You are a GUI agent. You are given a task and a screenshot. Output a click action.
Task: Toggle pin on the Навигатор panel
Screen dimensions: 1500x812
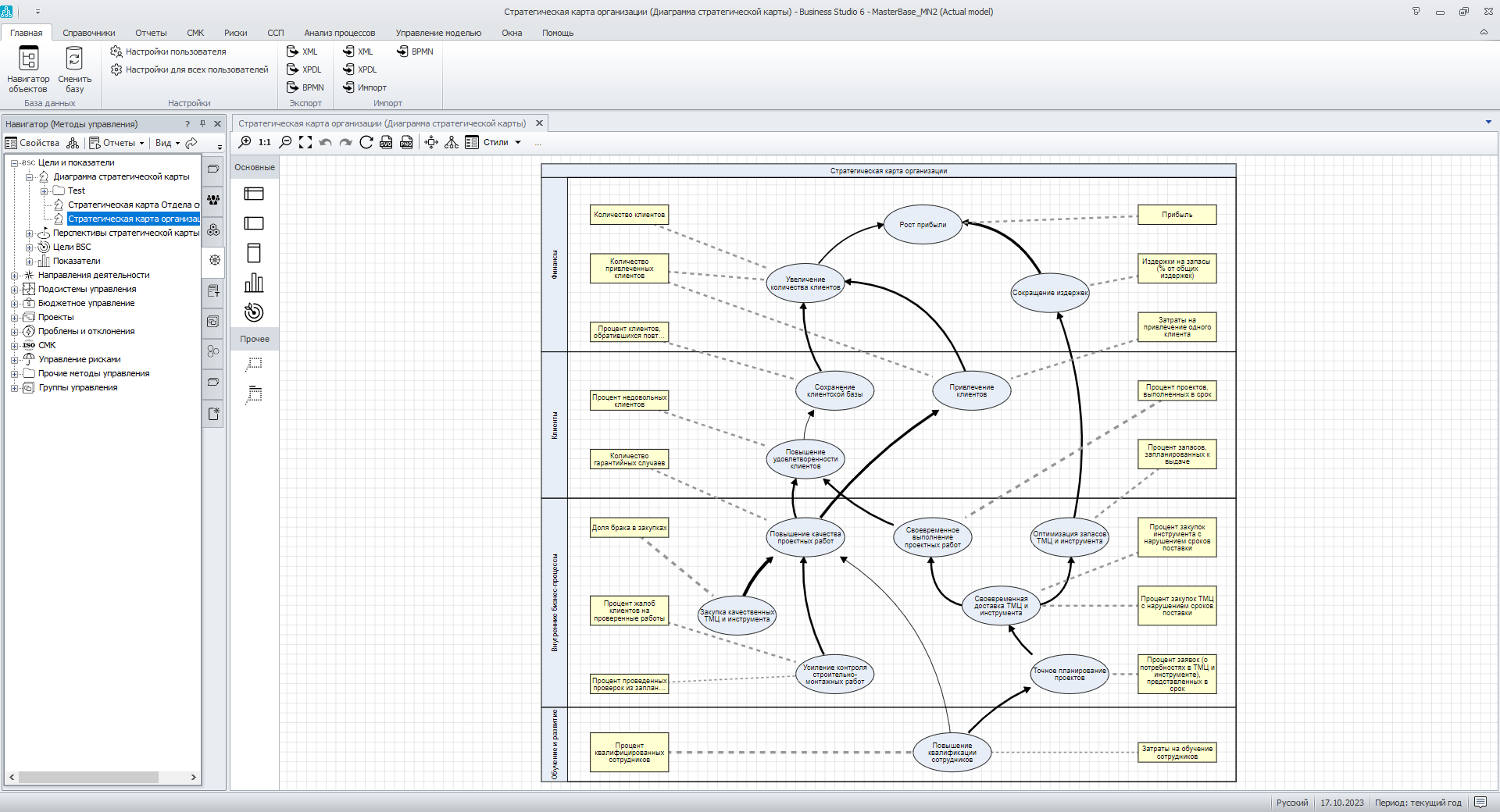pos(202,123)
